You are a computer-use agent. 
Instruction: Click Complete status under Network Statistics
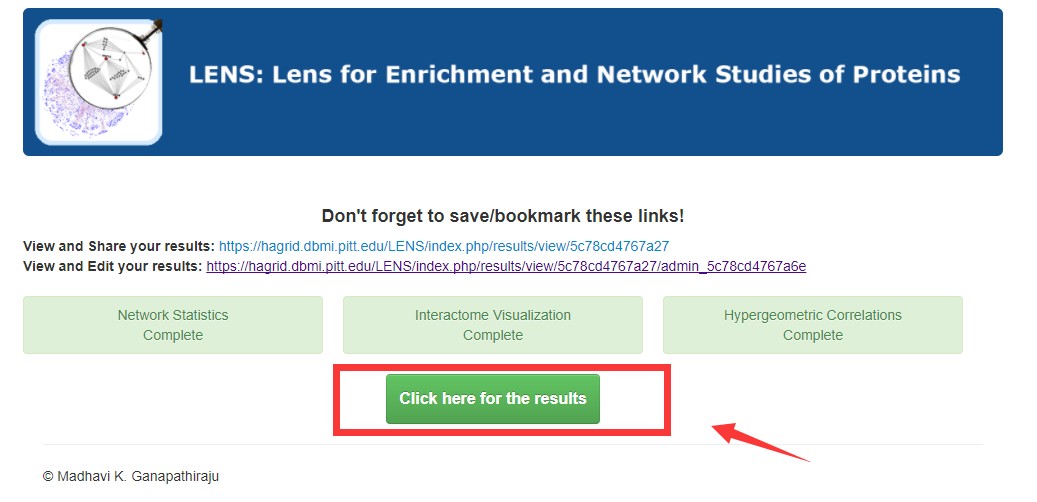tap(173, 335)
